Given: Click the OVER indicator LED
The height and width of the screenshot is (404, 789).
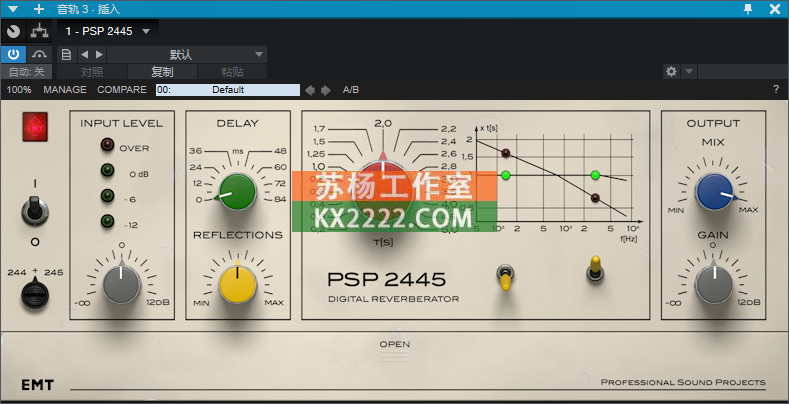Looking at the screenshot, I should click(107, 145).
